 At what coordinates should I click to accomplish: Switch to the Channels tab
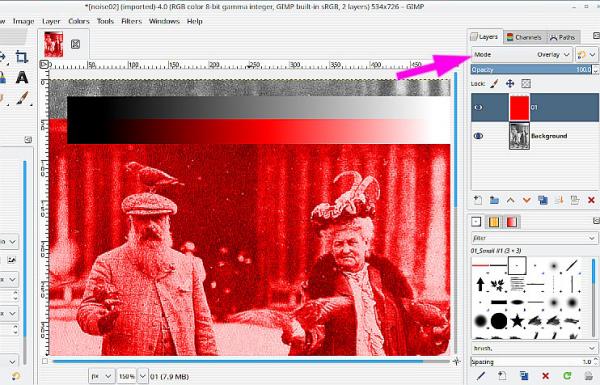[524, 37]
